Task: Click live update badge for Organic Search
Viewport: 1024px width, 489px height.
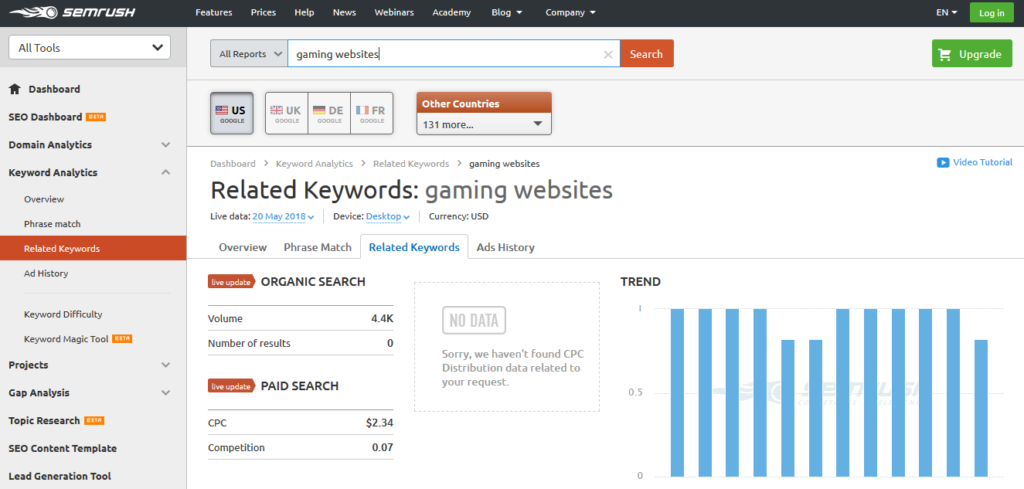Action: pyautogui.click(x=231, y=281)
